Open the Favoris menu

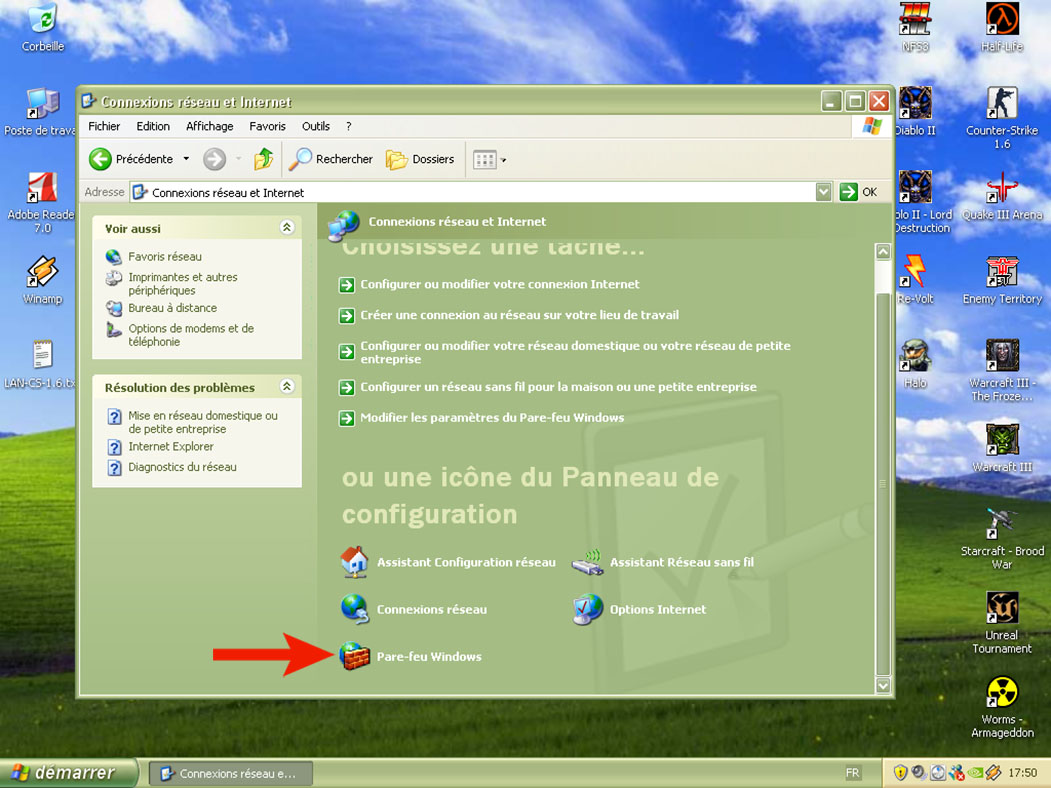[267, 126]
